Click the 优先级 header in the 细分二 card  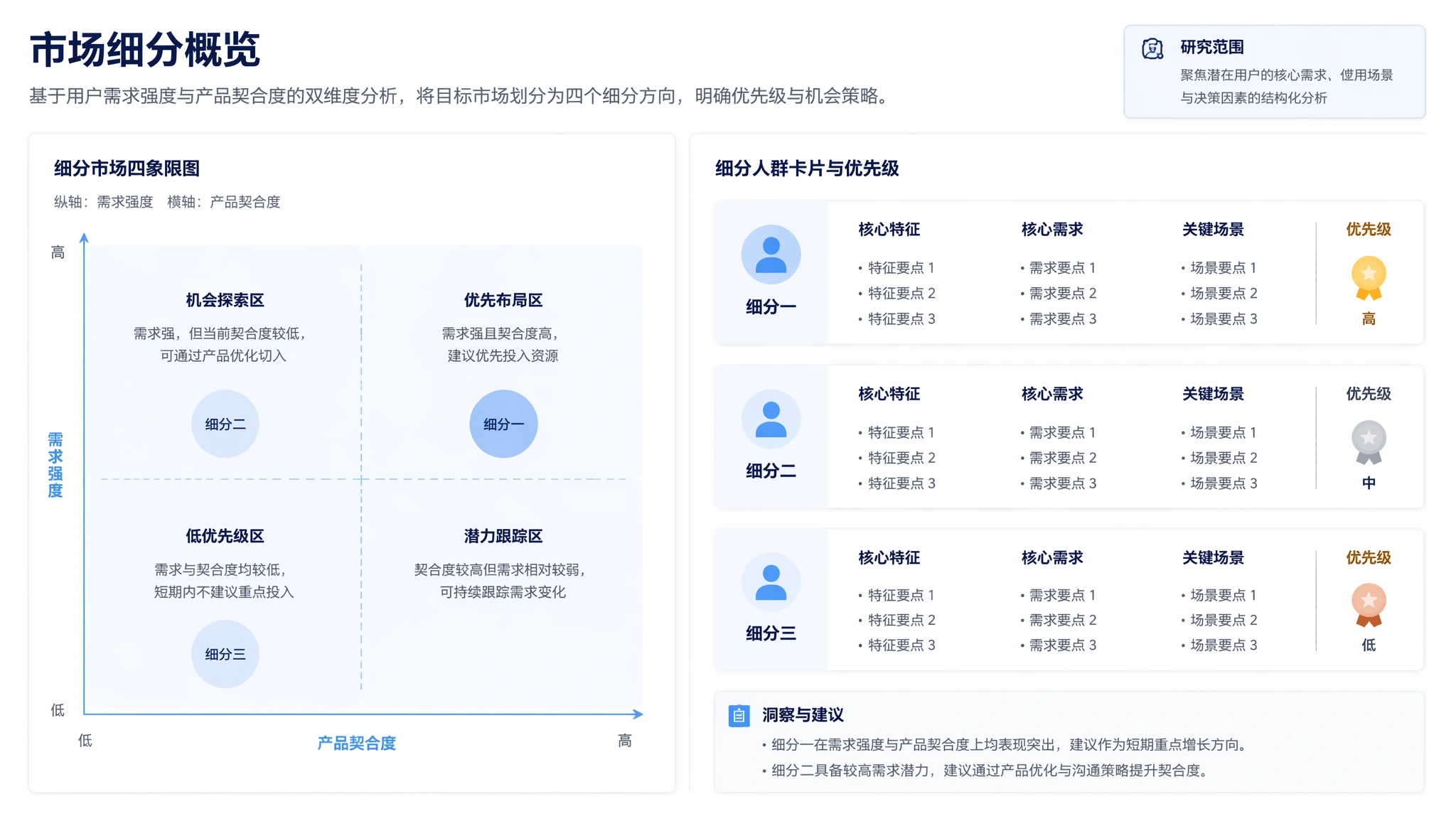tap(1369, 394)
